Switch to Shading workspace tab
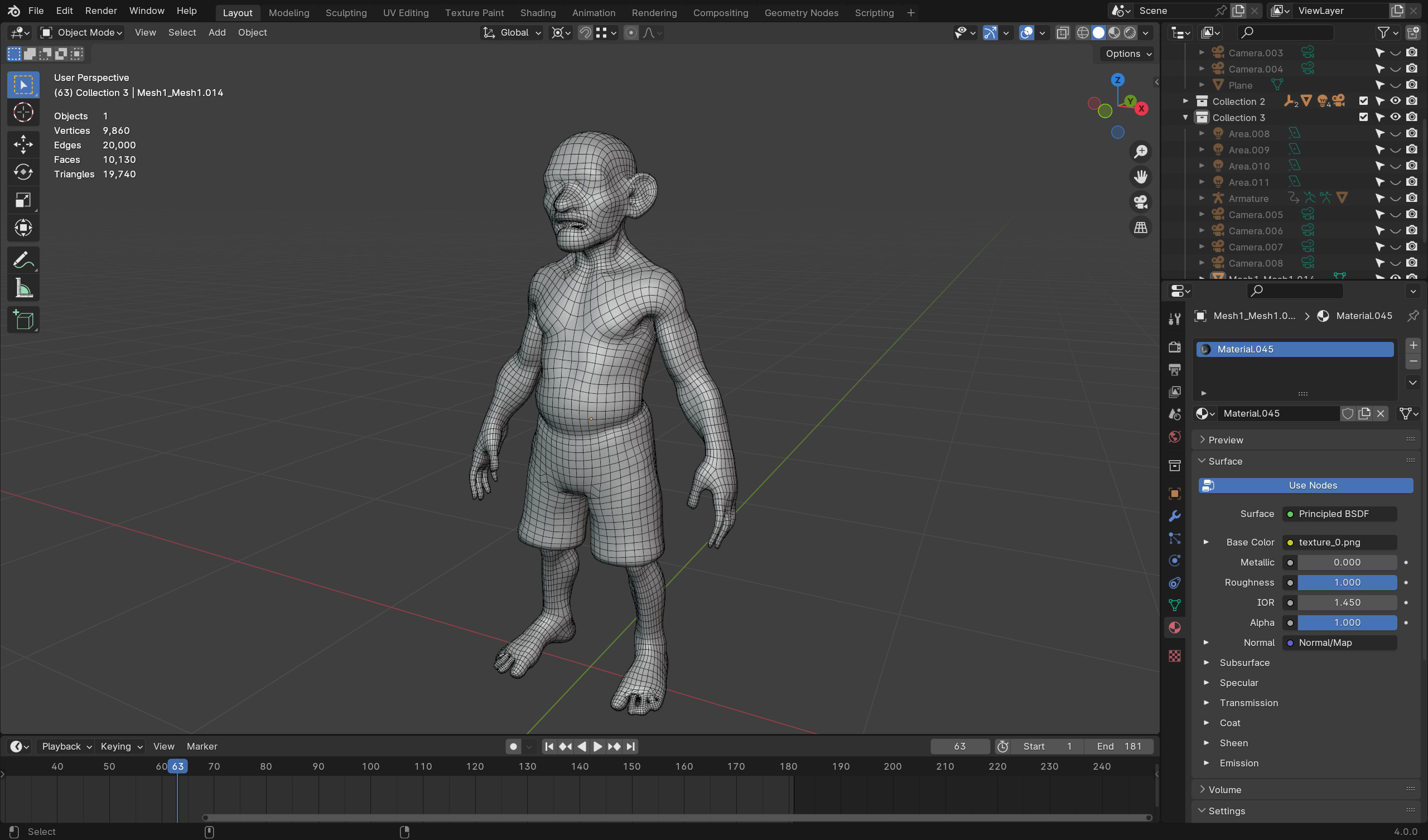Screen dimensions: 1428x840 tap(538, 12)
